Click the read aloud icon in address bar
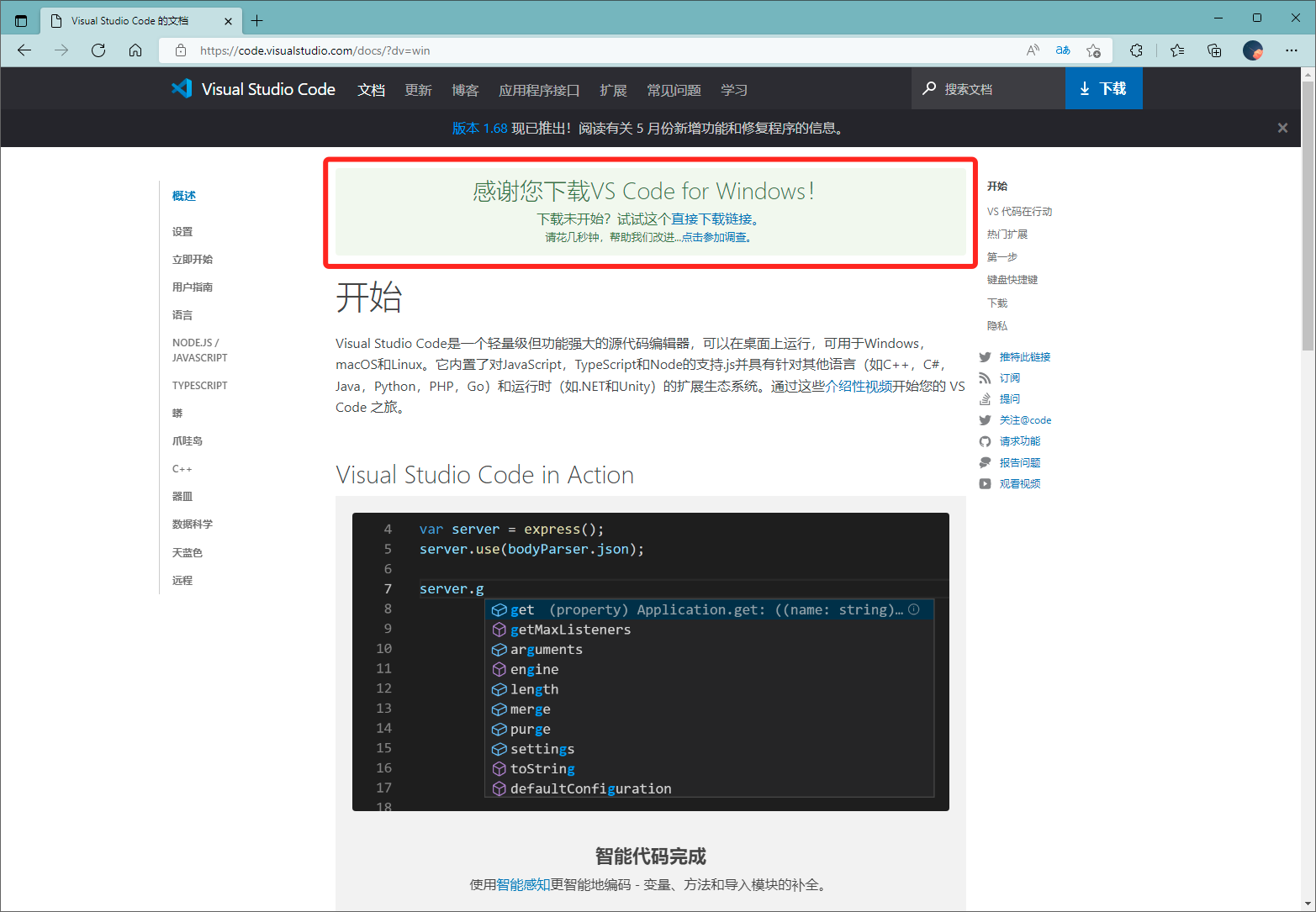 click(1033, 50)
